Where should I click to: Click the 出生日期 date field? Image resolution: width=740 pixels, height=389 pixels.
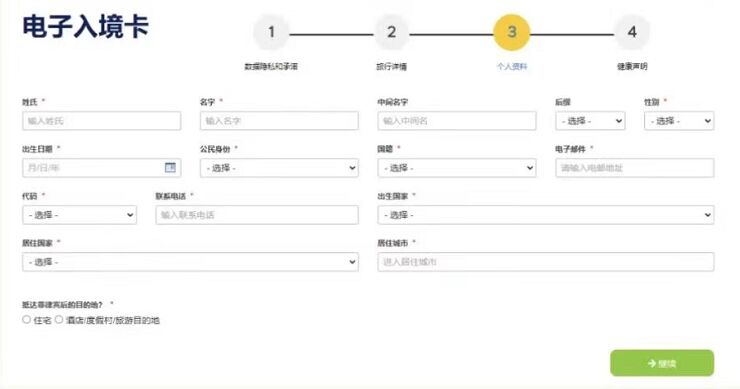(101, 168)
